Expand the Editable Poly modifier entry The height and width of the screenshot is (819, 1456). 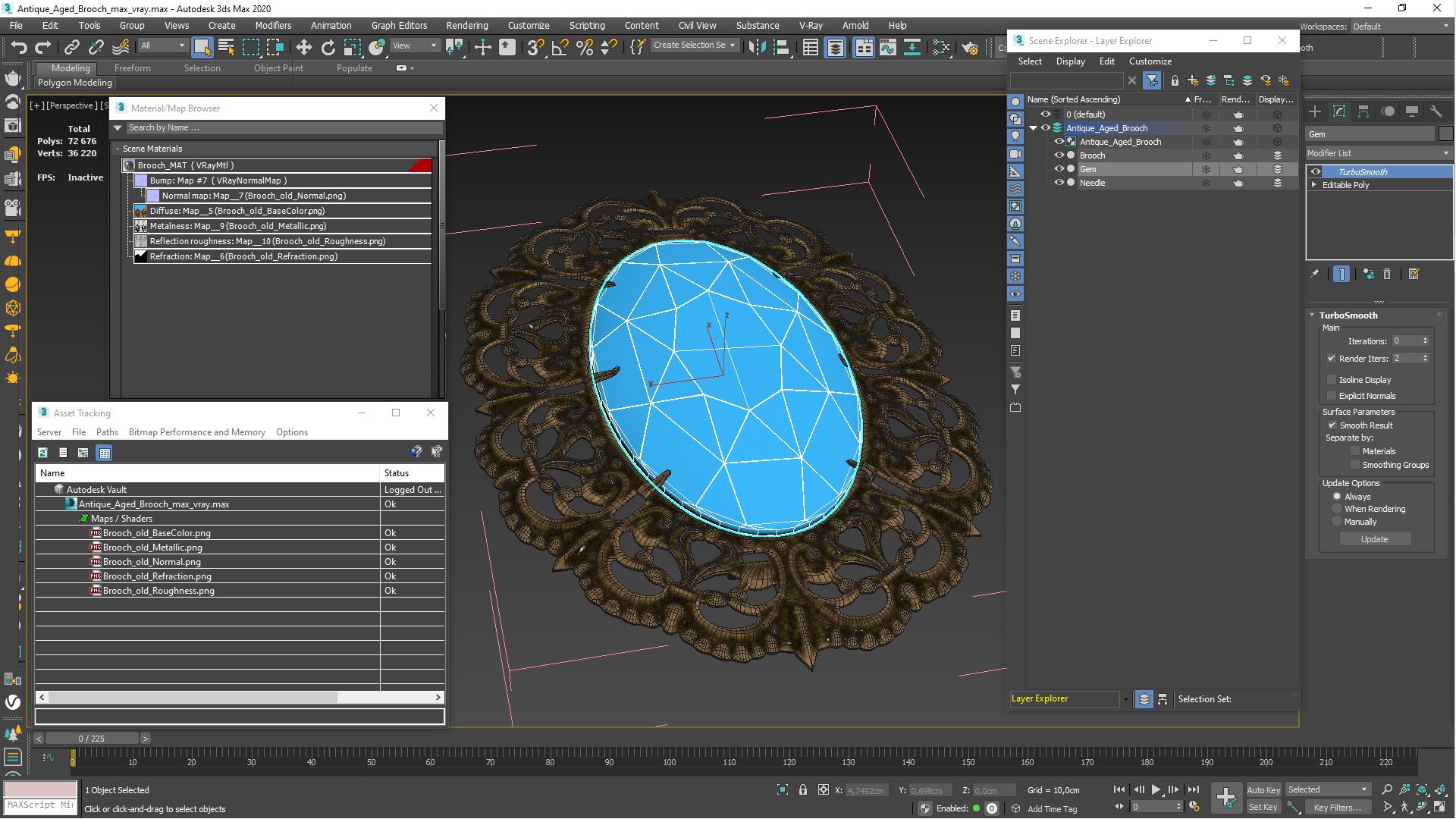[1314, 185]
